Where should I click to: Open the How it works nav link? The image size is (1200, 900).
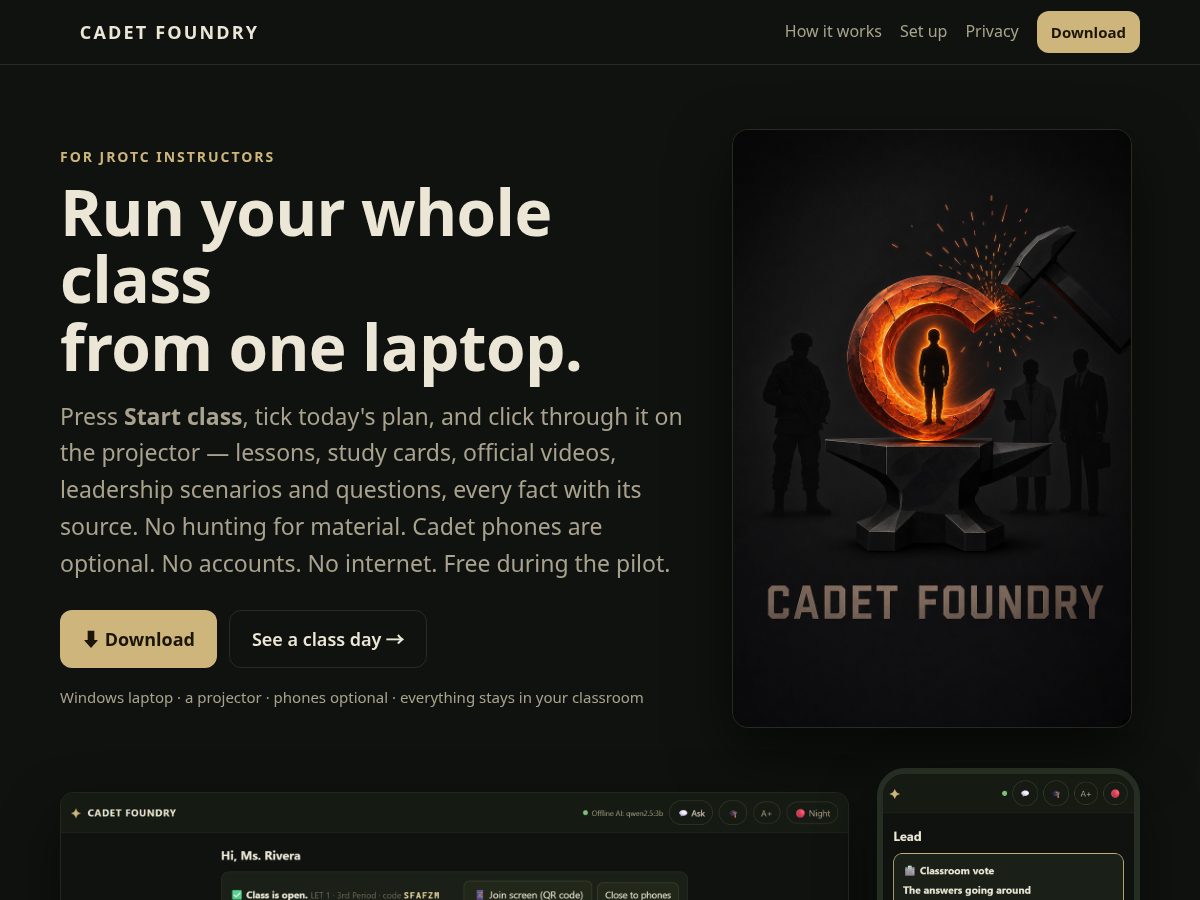(x=833, y=32)
